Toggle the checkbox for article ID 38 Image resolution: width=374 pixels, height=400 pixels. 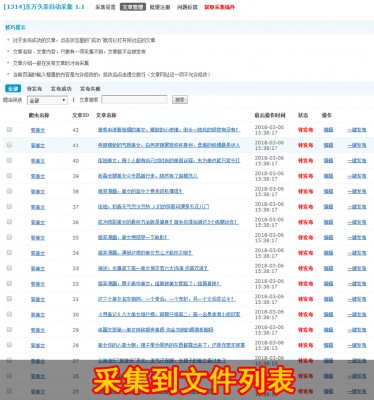(9, 191)
